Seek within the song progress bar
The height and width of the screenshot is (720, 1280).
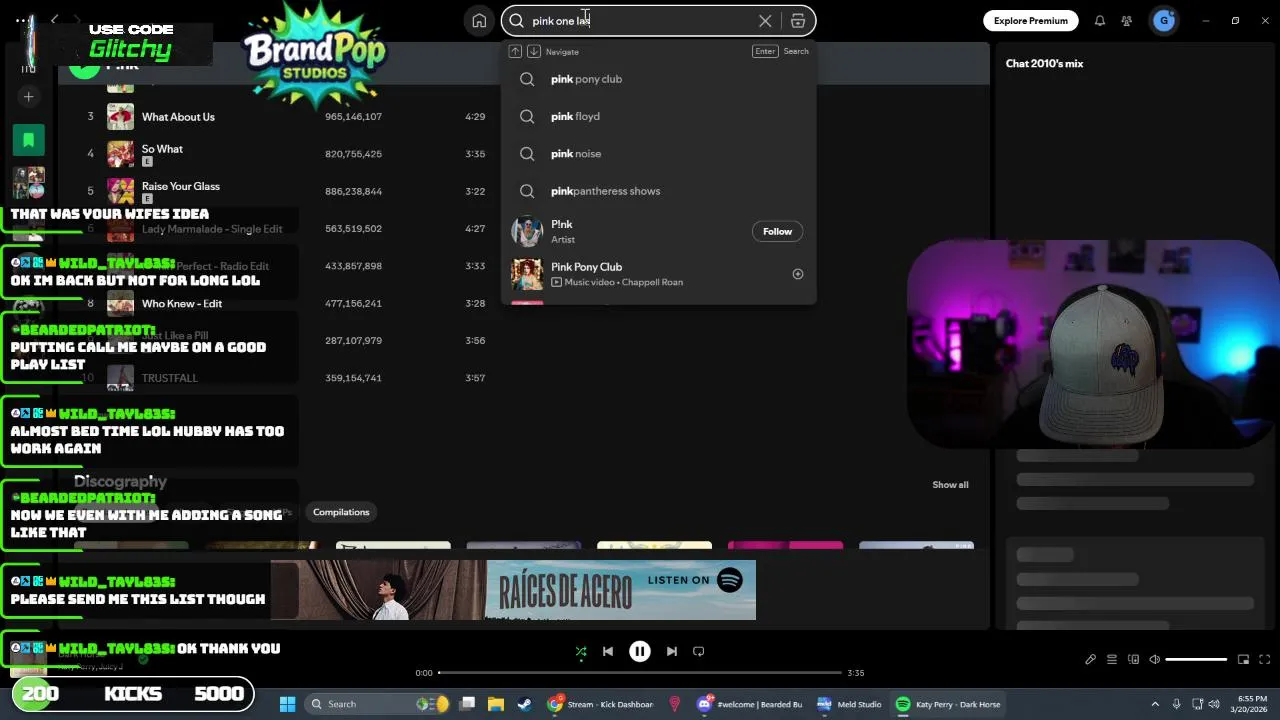(x=640, y=673)
